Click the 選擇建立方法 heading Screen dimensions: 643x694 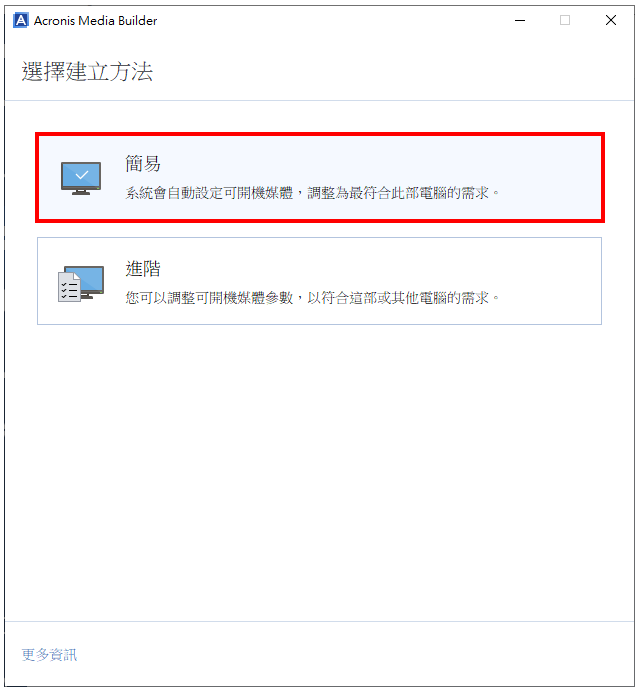click(87, 72)
